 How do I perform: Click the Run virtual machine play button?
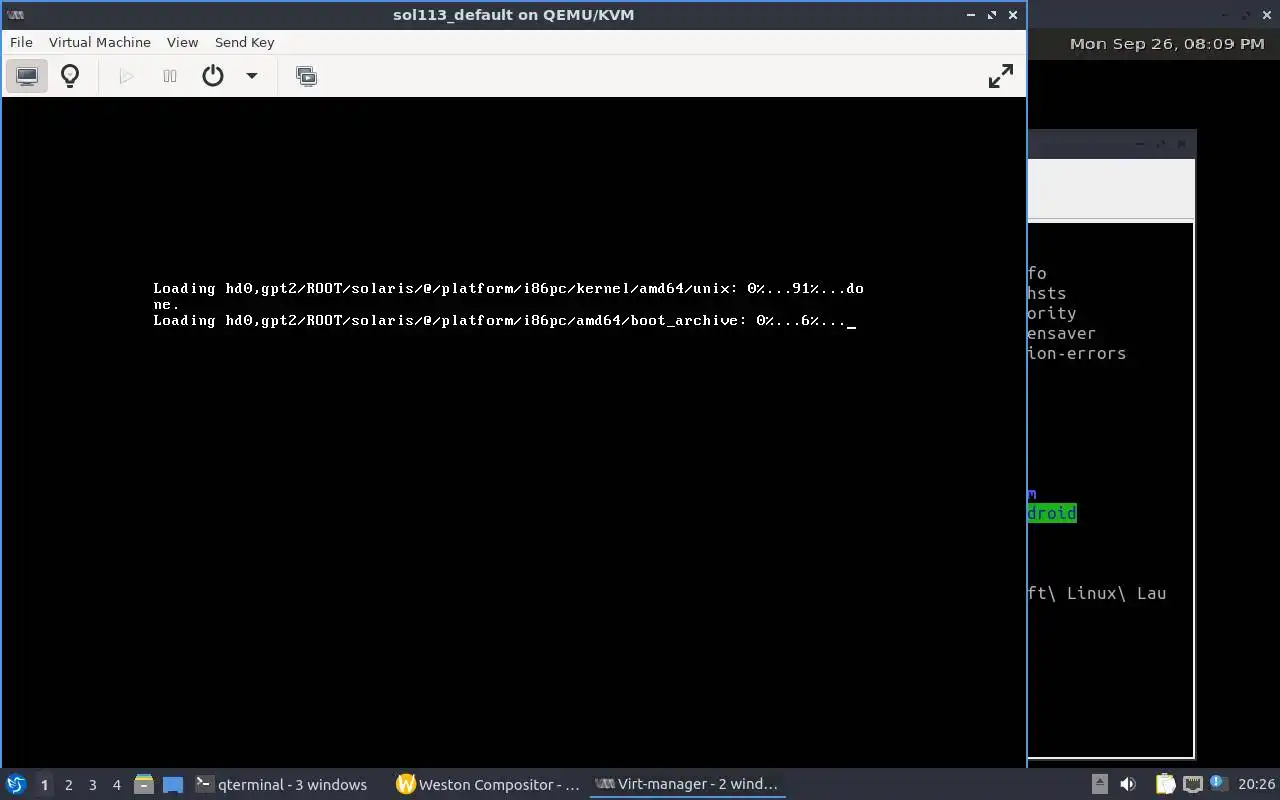point(126,76)
